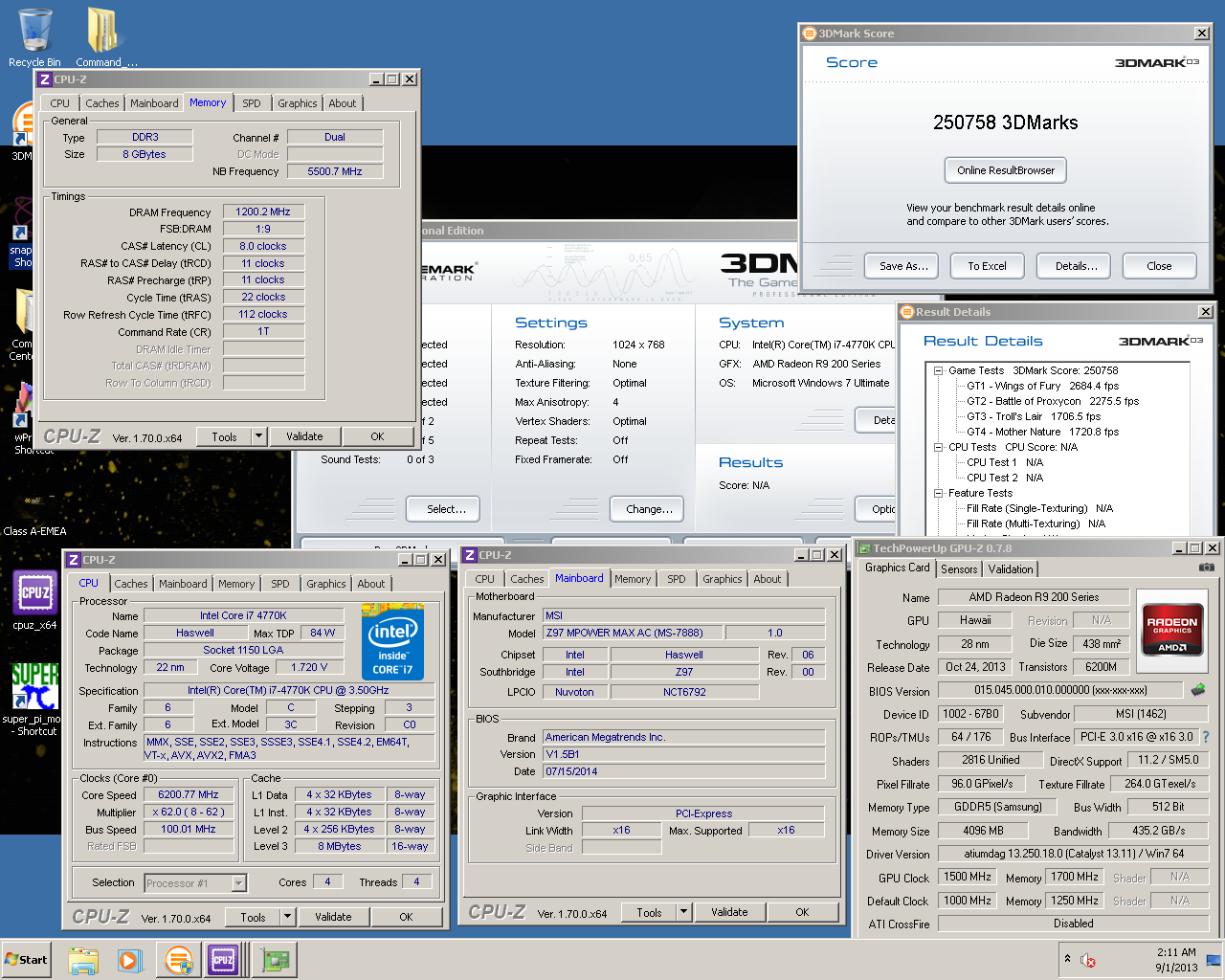Viewport: 1225px width, 980px height.
Task: Open the Command_ folder on the desktop
Action: tap(104, 36)
